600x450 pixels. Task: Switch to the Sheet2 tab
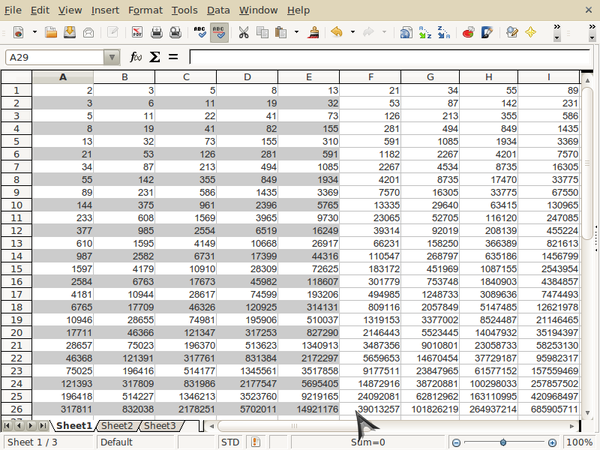tap(117, 426)
